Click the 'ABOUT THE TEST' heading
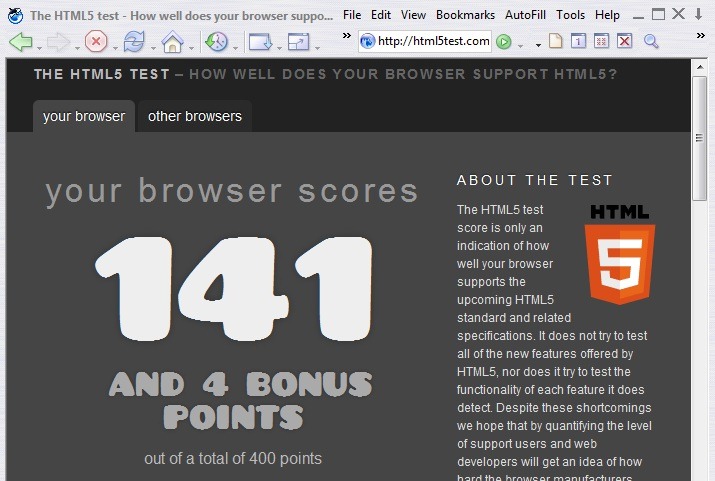The height and width of the screenshot is (481, 715). [534, 180]
